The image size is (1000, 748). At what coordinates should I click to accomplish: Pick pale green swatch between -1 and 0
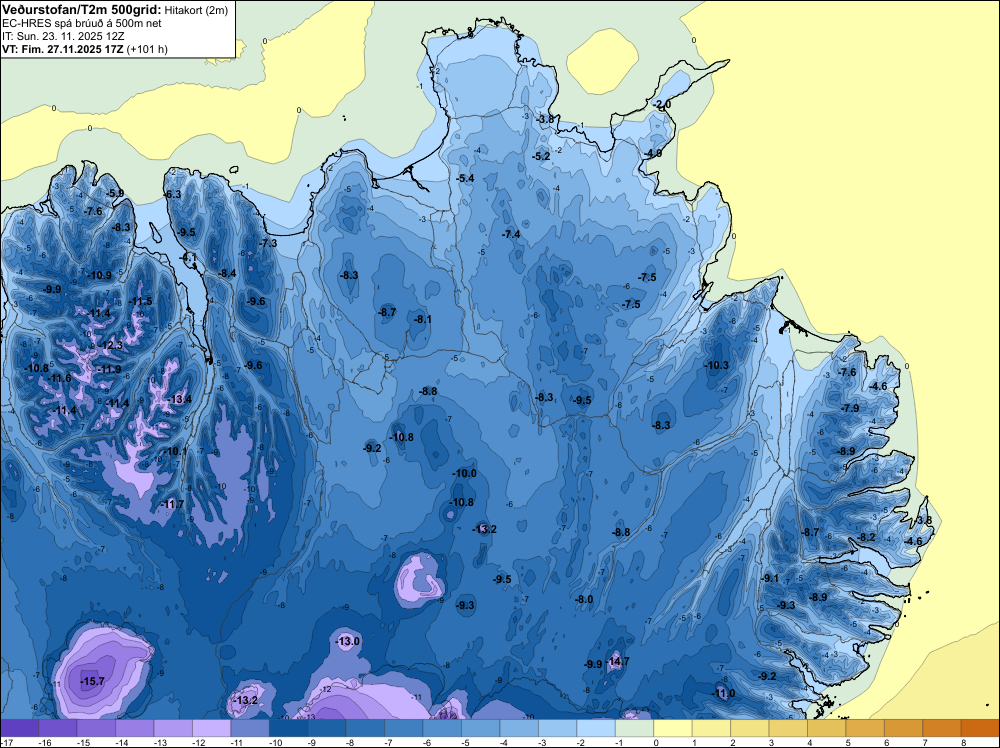635,728
